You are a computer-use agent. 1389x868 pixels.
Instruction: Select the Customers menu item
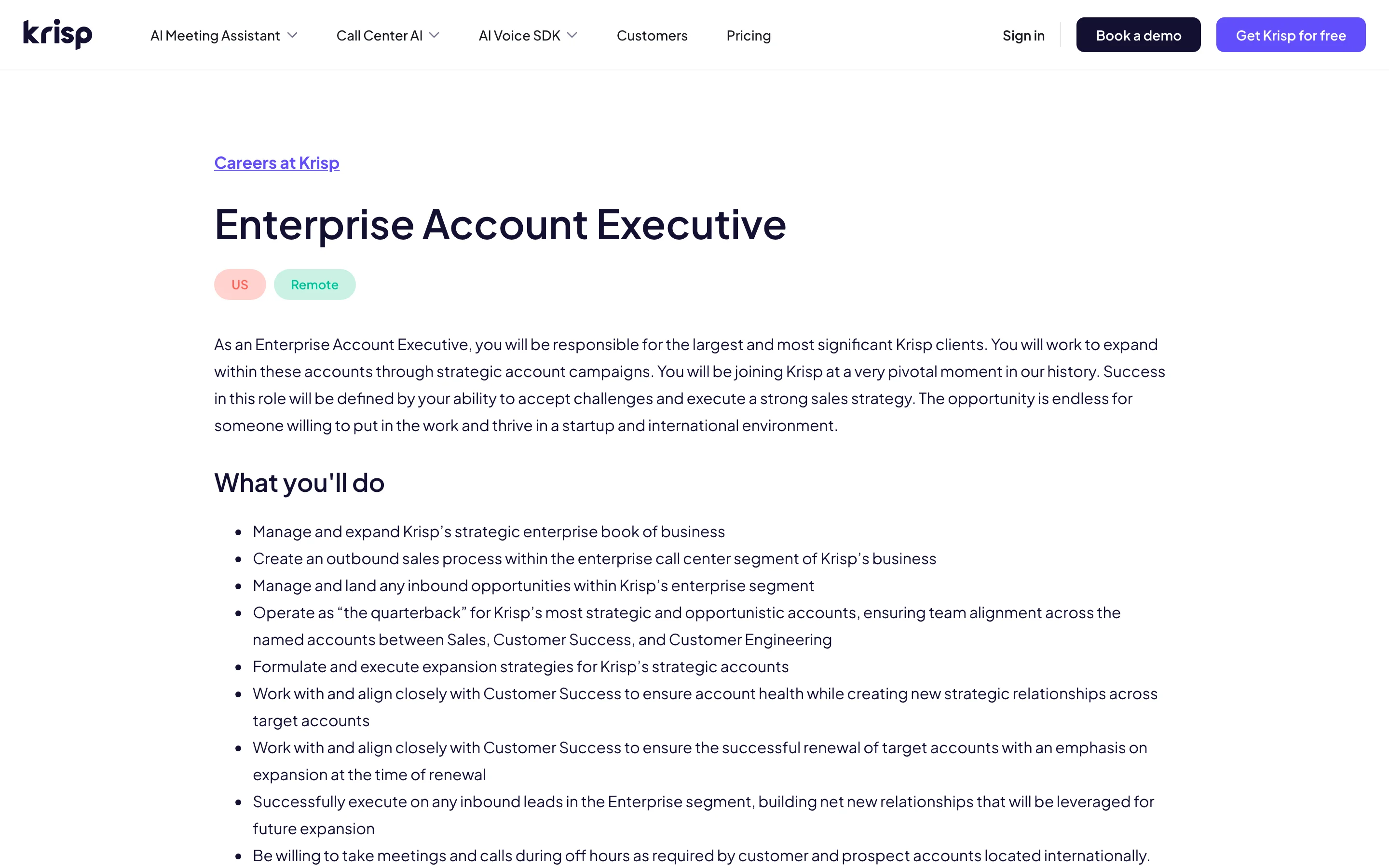652,35
